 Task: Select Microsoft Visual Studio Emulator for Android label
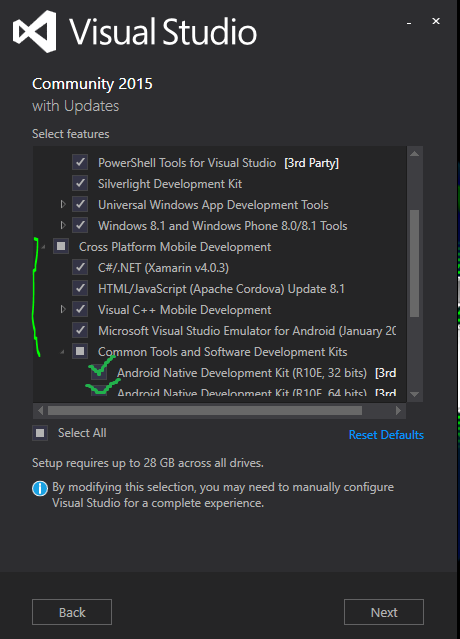pos(247,331)
